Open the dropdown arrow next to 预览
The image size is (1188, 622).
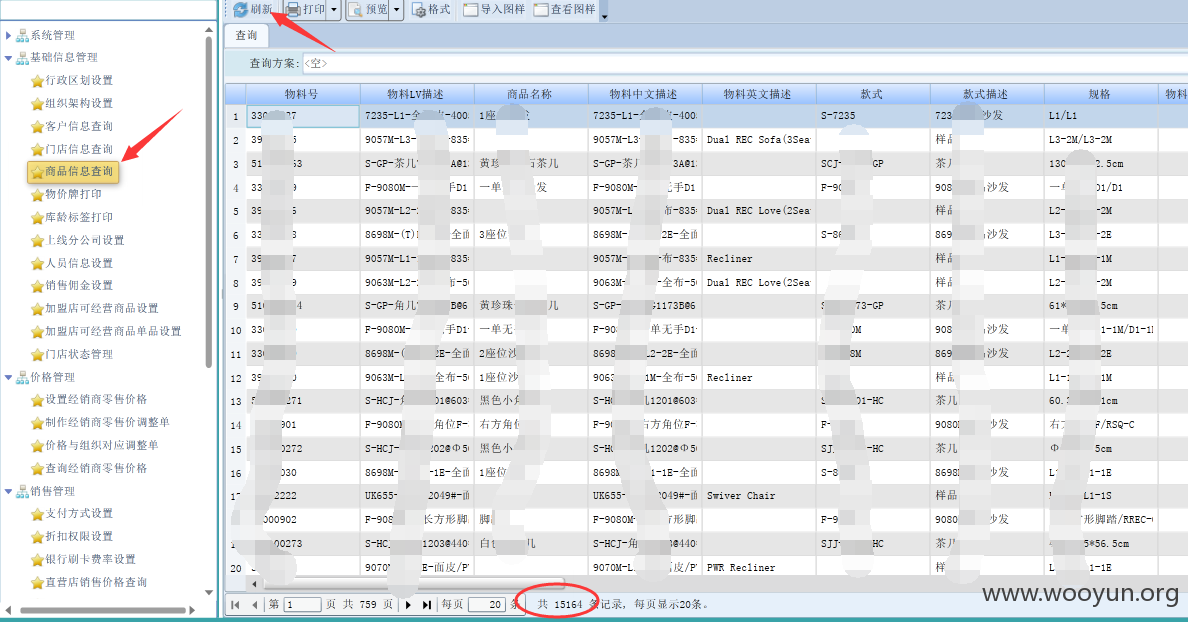tap(396, 10)
